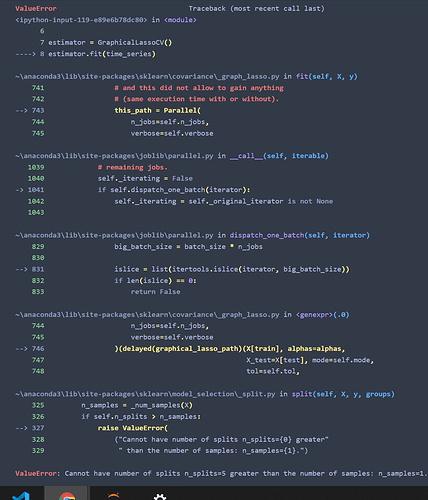This screenshot has height=500, width=428.
Task: Click the joblib parallel.py path for __call__
Action: point(114,156)
